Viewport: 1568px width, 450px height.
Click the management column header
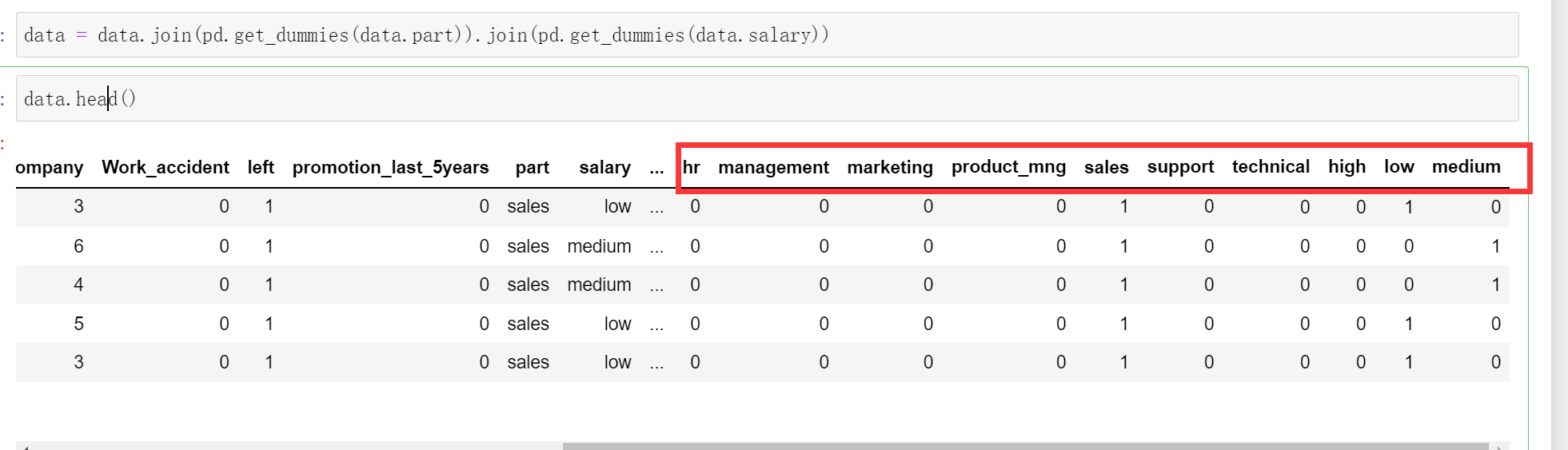[x=773, y=168]
